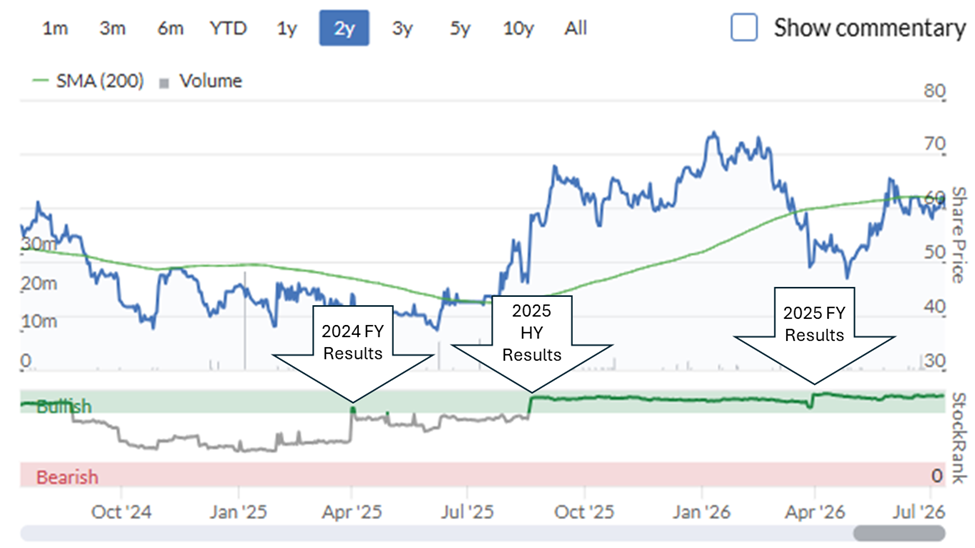
Task: Select the 1m time range
Action: tap(55, 28)
